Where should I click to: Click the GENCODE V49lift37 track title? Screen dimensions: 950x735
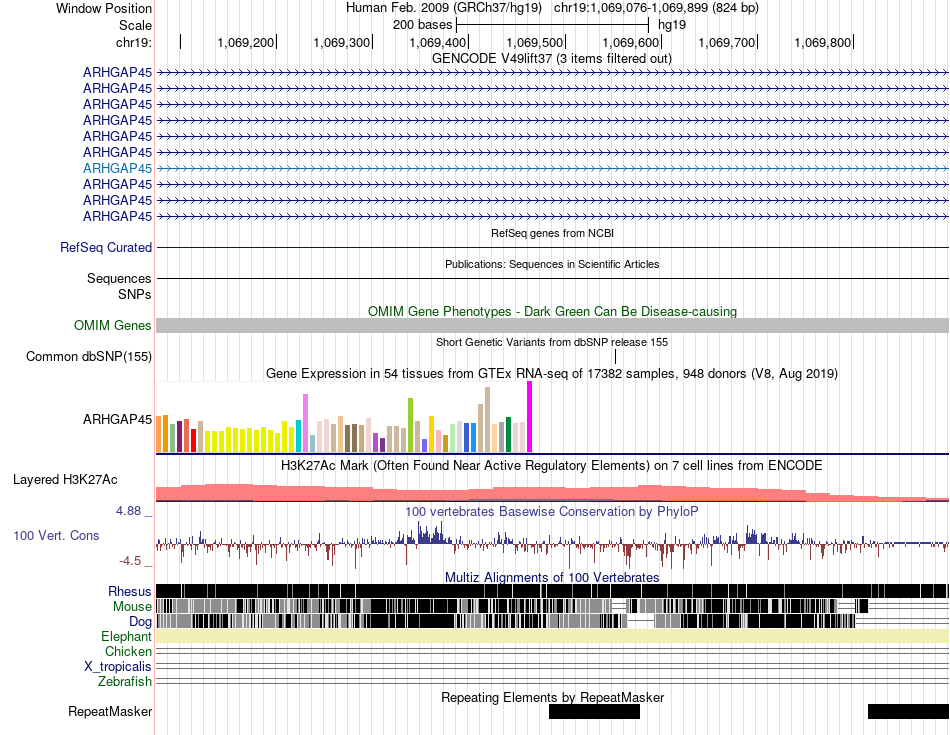click(552, 59)
